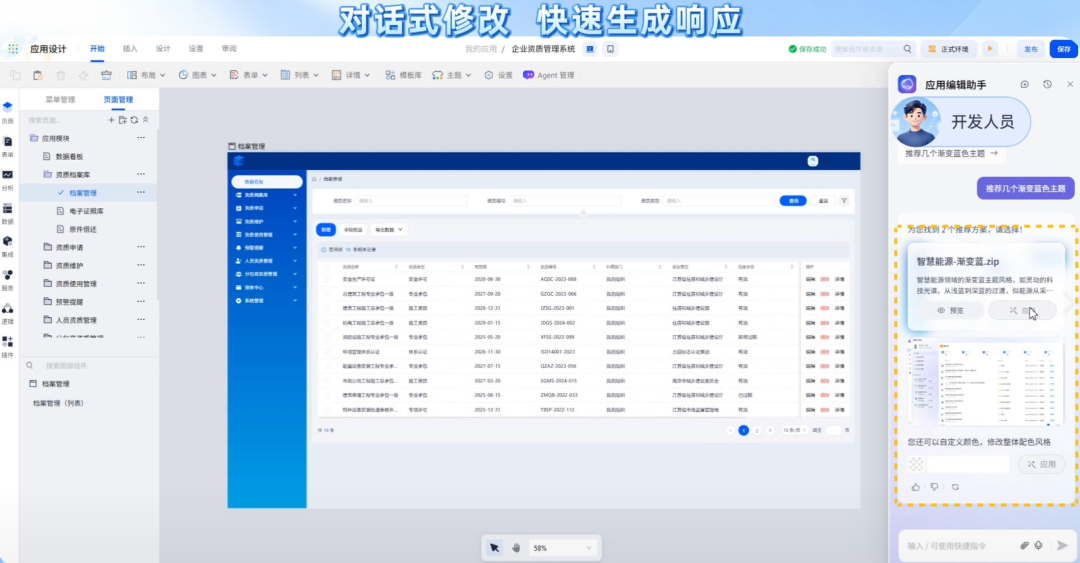Select the 页面 sidebar icon
The height and width of the screenshot is (563, 1080).
8,112
